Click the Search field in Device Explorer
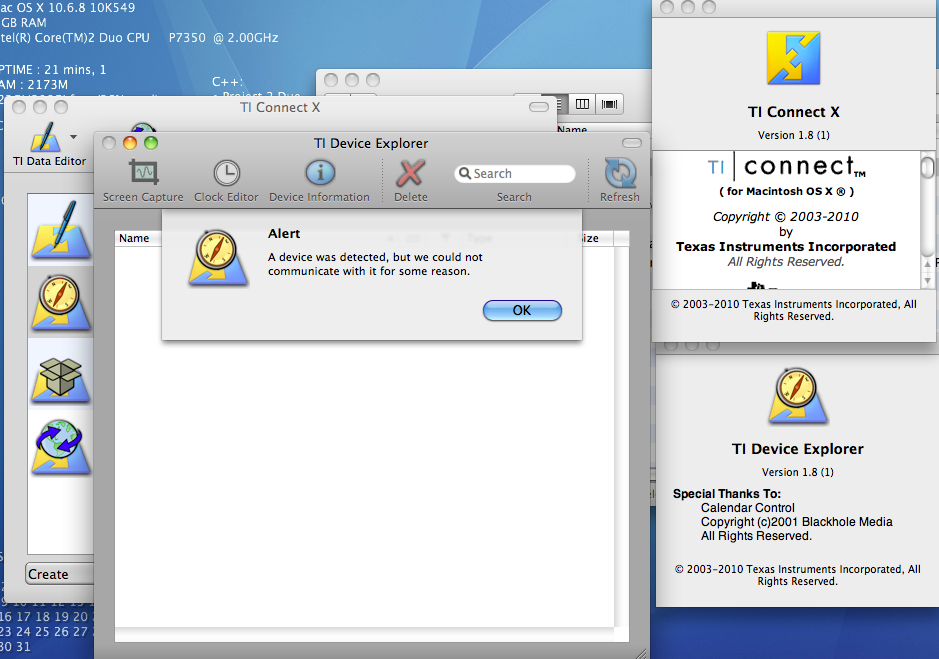The height and width of the screenshot is (659, 939). (514, 174)
